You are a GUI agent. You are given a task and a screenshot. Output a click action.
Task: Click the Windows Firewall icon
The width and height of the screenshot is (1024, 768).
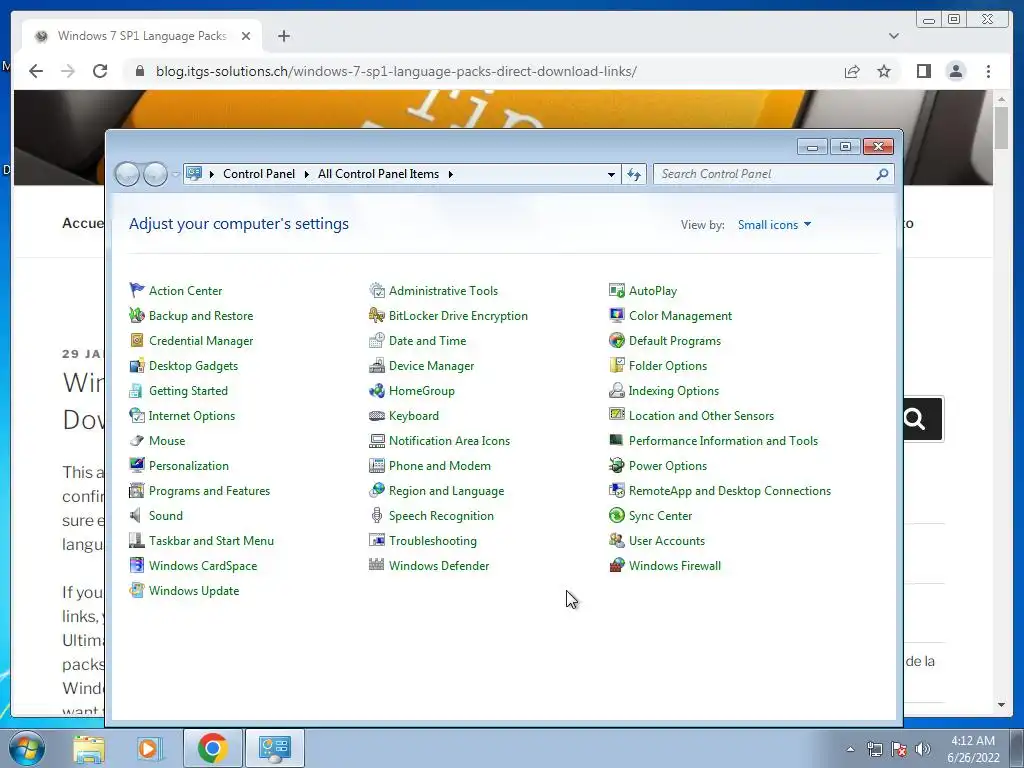pyautogui.click(x=616, y=566)
